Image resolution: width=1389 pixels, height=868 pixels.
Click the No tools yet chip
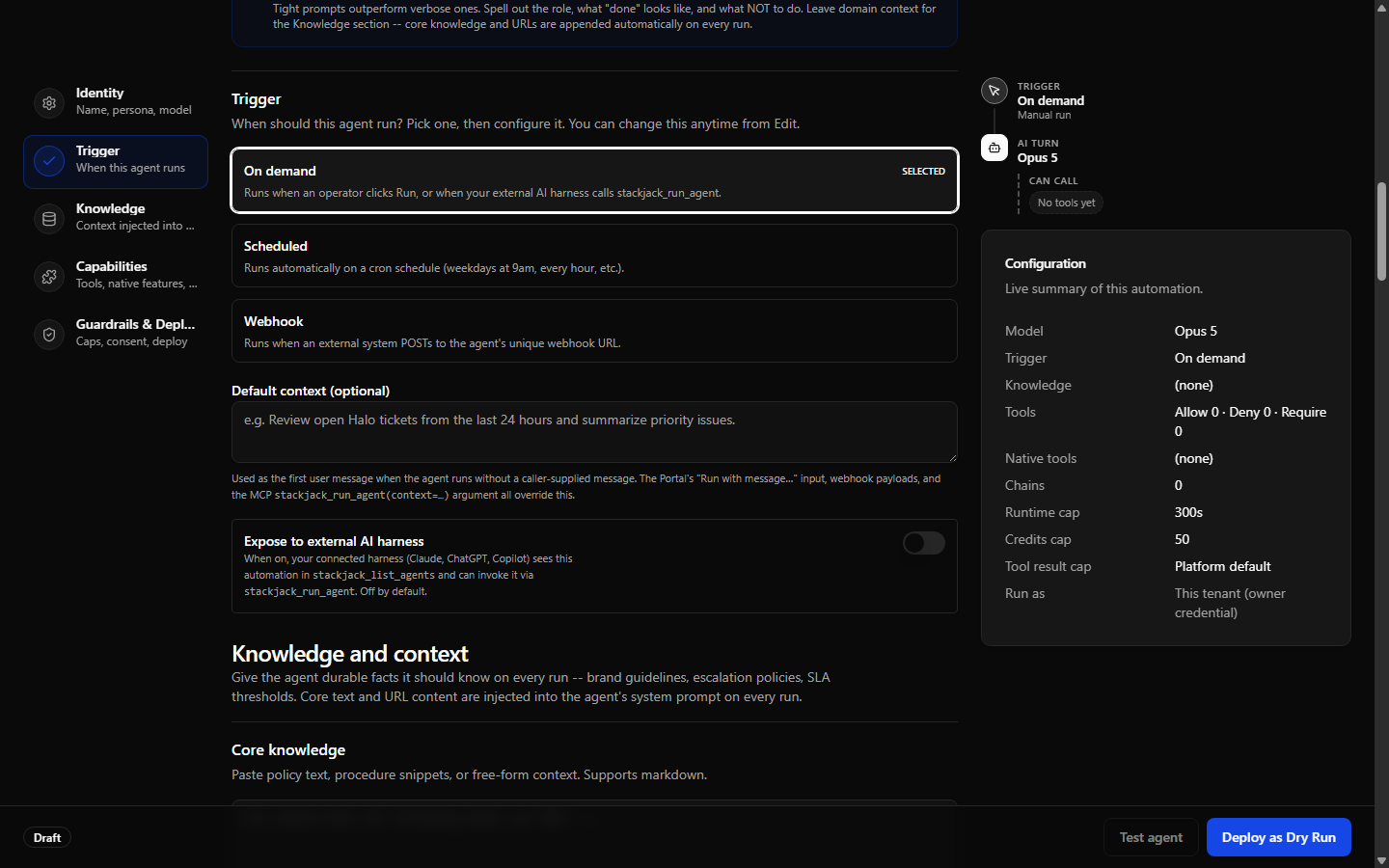[x=1066, y=203]
